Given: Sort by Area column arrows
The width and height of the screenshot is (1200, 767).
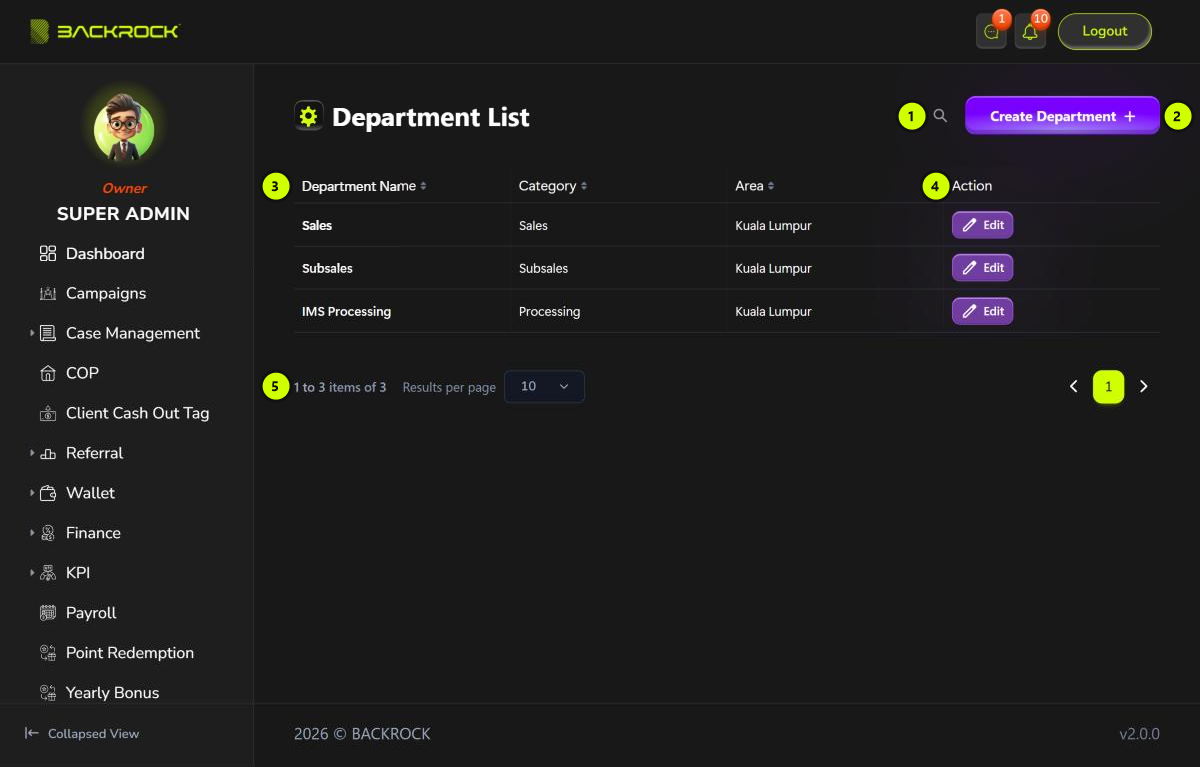Looking at the screenshot, I should click(x=771, y=186).
